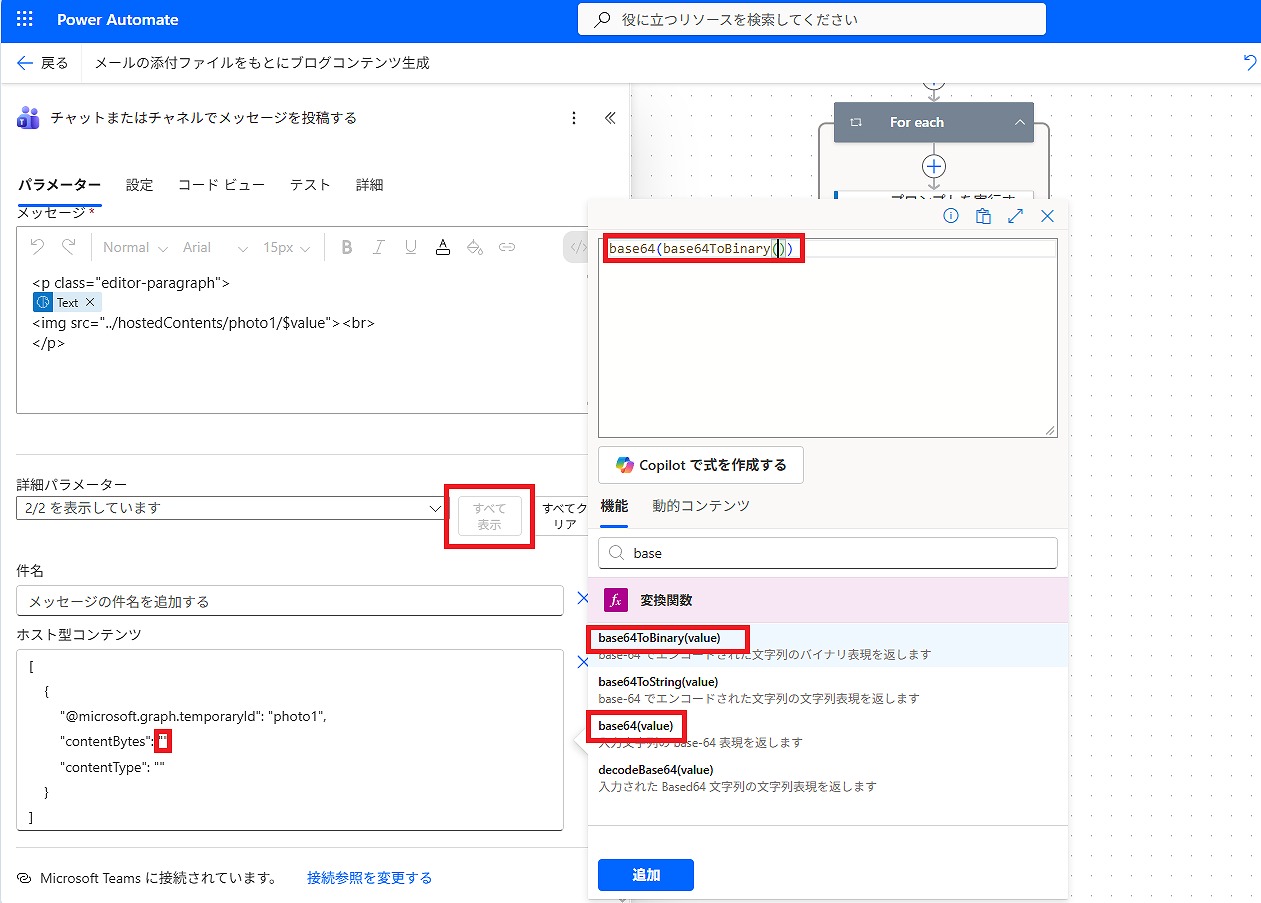This screenshot has height=903, width=1261.
Task: Add a step with the plus circle
Action: coord(934,166)
